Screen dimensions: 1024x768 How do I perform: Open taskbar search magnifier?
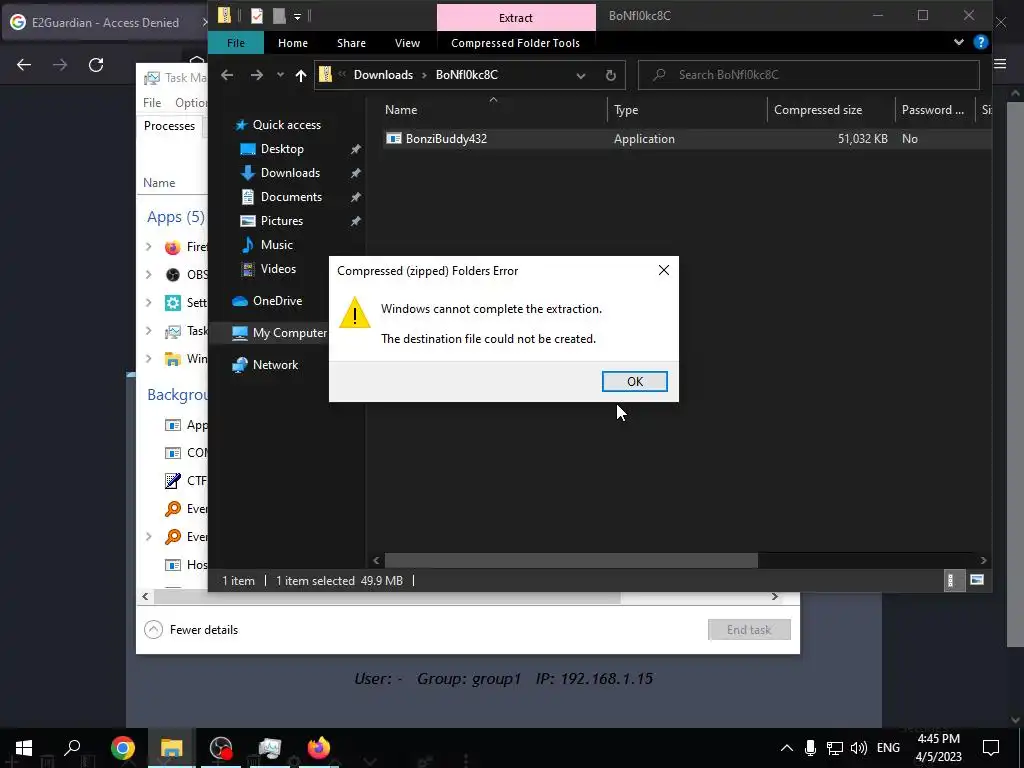(x=72, y=748)
